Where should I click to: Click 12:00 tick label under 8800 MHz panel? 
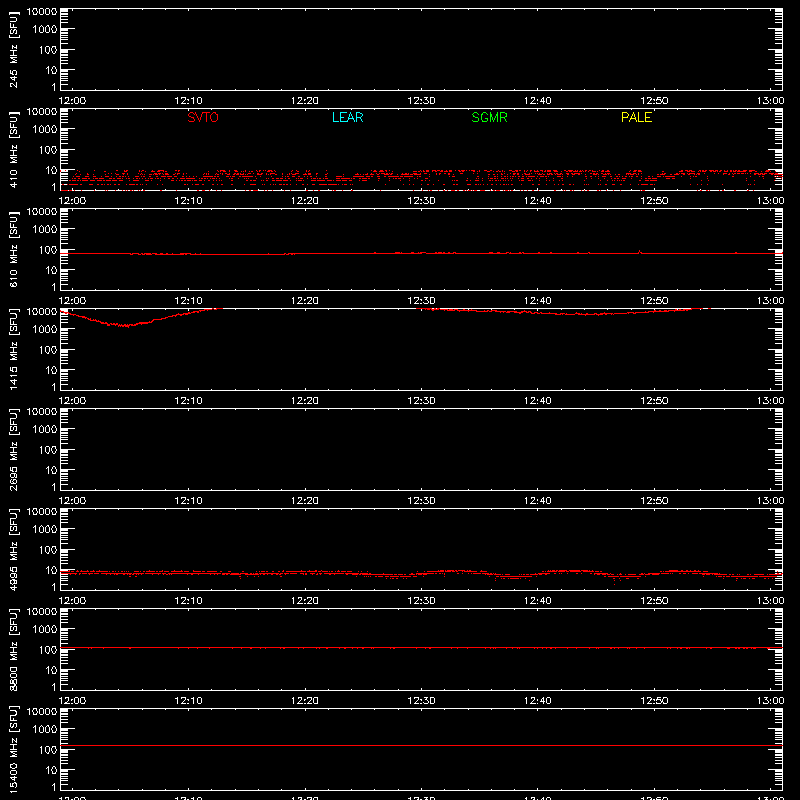tap(72, 701)
